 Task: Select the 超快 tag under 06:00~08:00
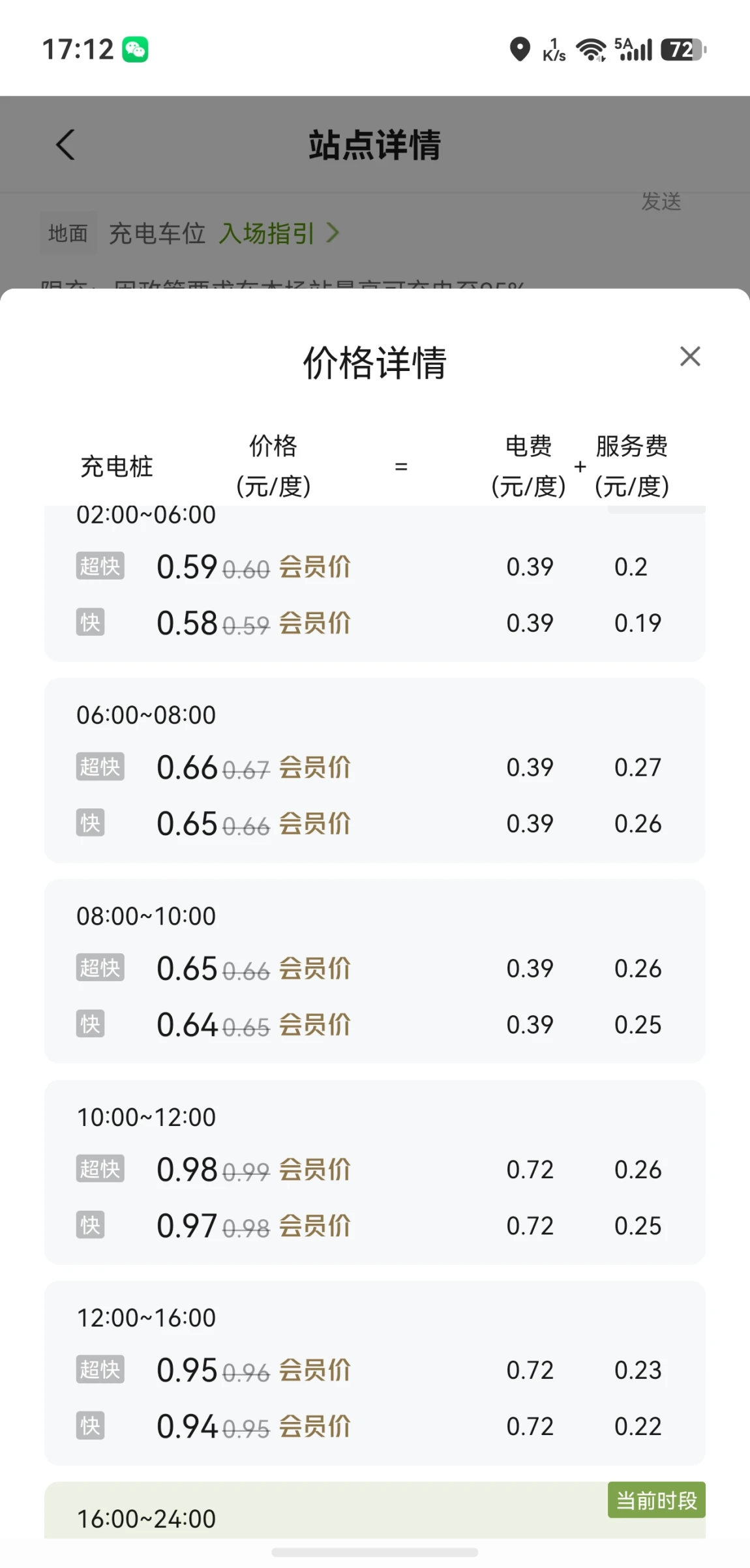[x=100, y=767]
